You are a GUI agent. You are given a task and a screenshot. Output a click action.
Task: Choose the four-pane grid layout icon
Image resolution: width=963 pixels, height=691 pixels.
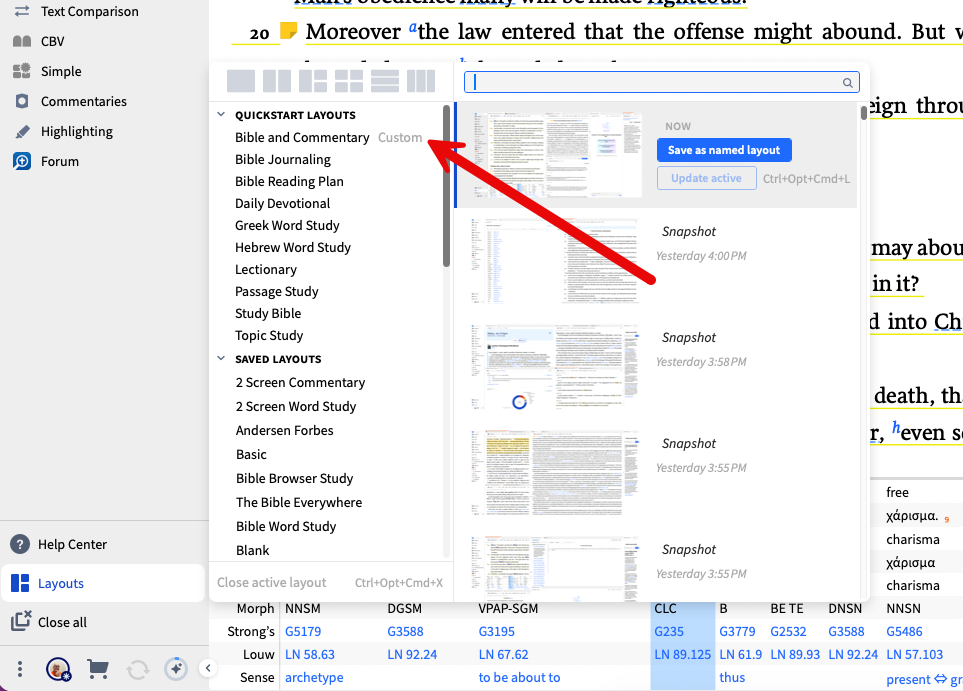[349, 81]
